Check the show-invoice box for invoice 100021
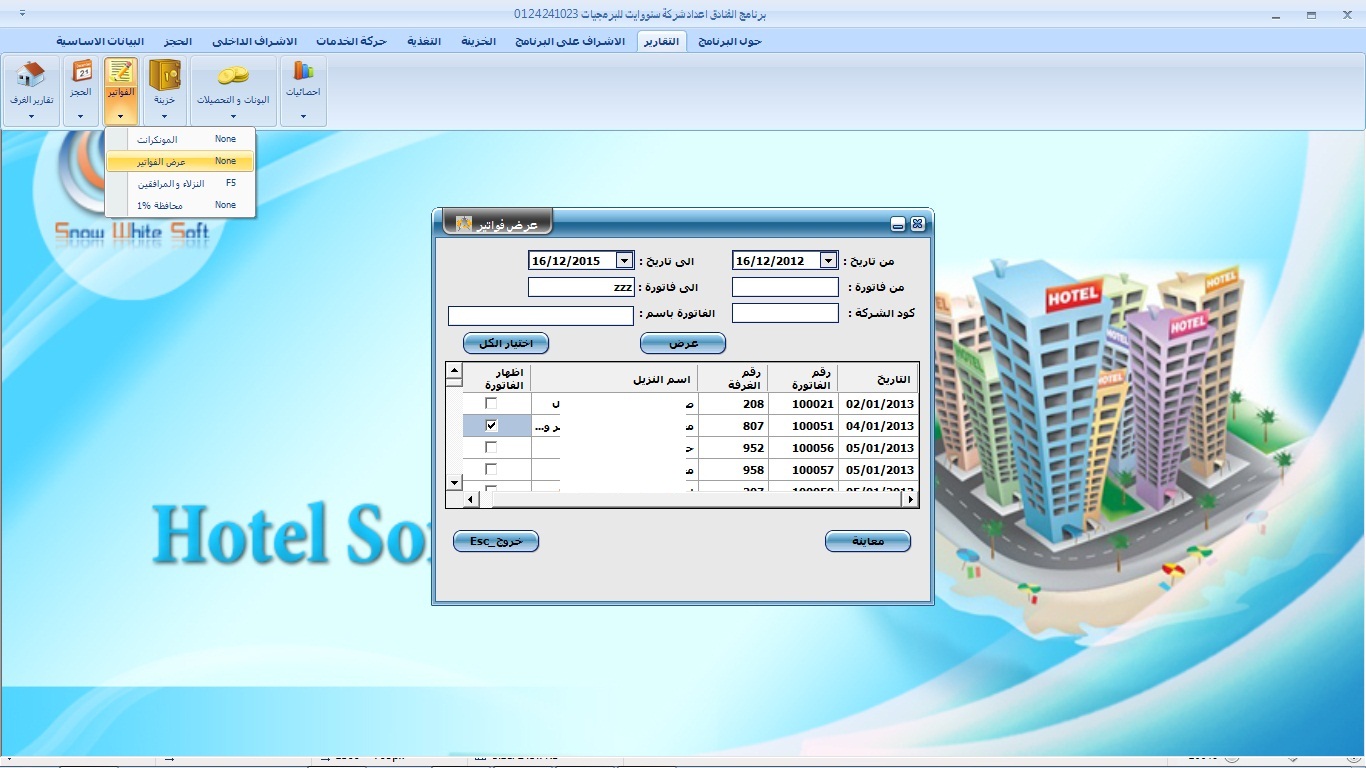1366x768 pixels. (x=491, y=404)
